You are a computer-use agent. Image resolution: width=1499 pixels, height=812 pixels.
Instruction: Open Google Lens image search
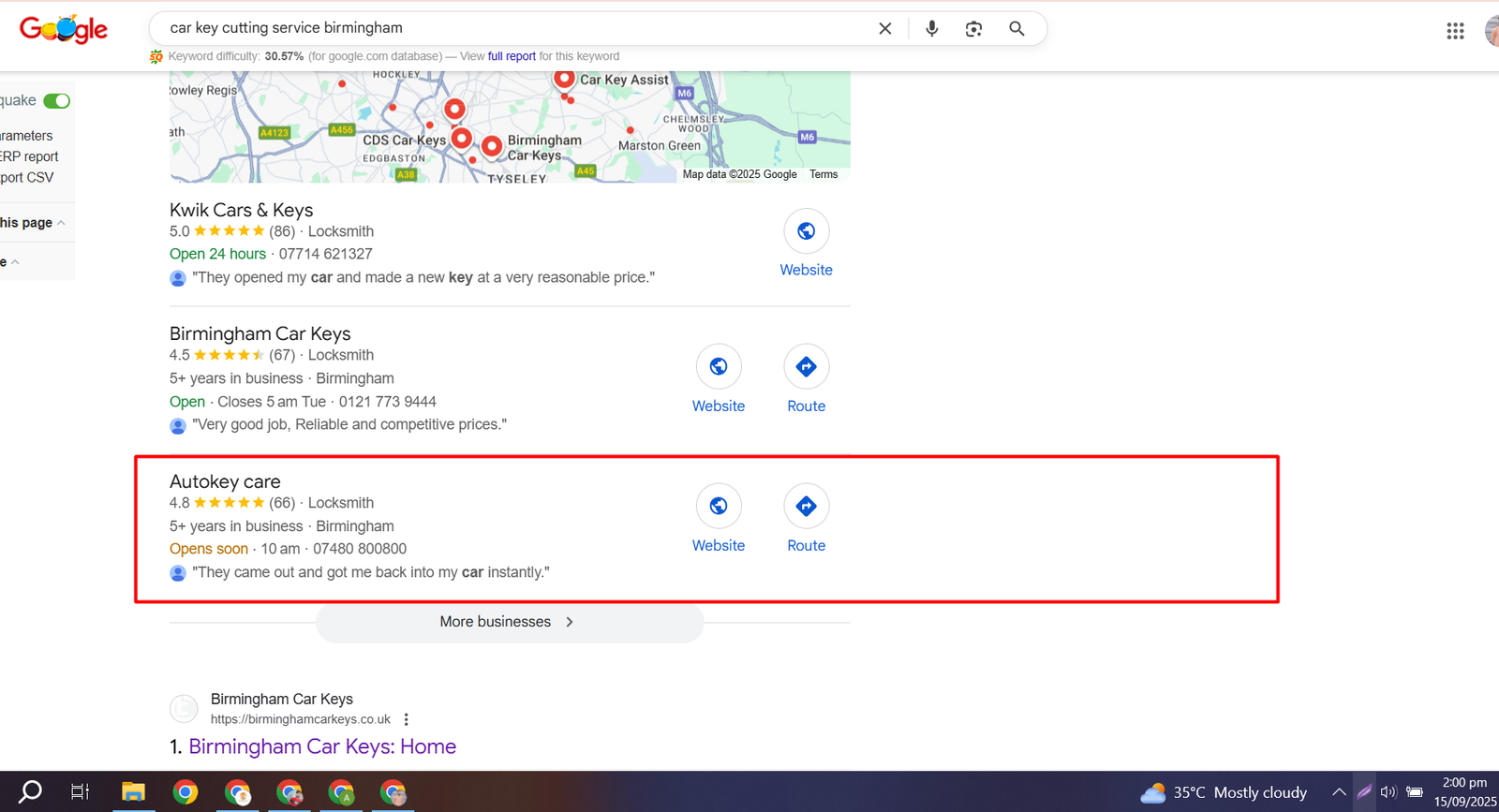[x=973, y=29]
